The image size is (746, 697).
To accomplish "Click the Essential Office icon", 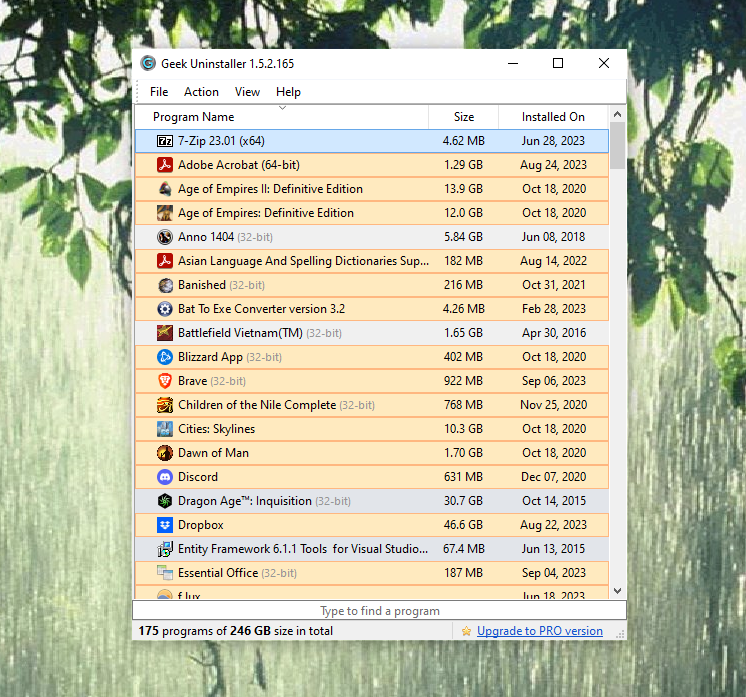I will click(x=165, y=573).
